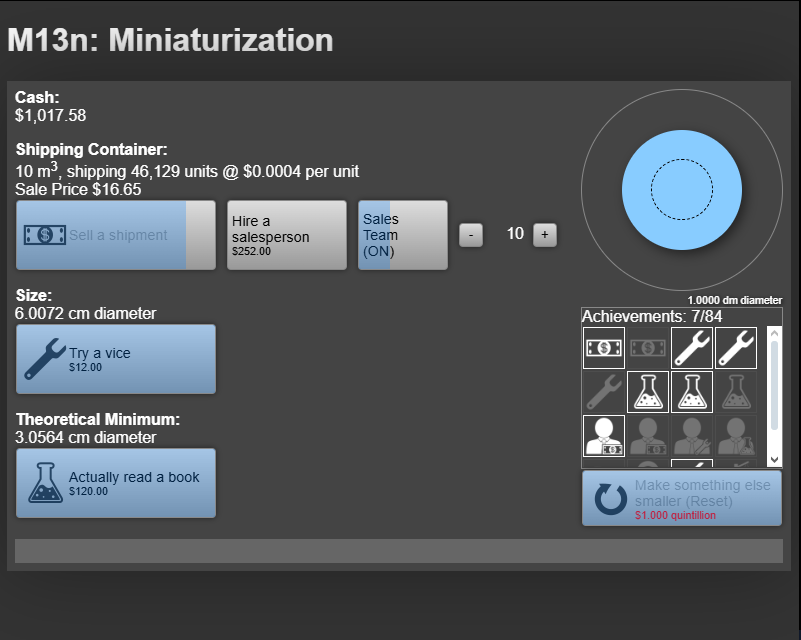The width and height of the screenshot is (801, 640).
Task: Select the unlocked money achievement icon
Action: (x=604, y=348)
